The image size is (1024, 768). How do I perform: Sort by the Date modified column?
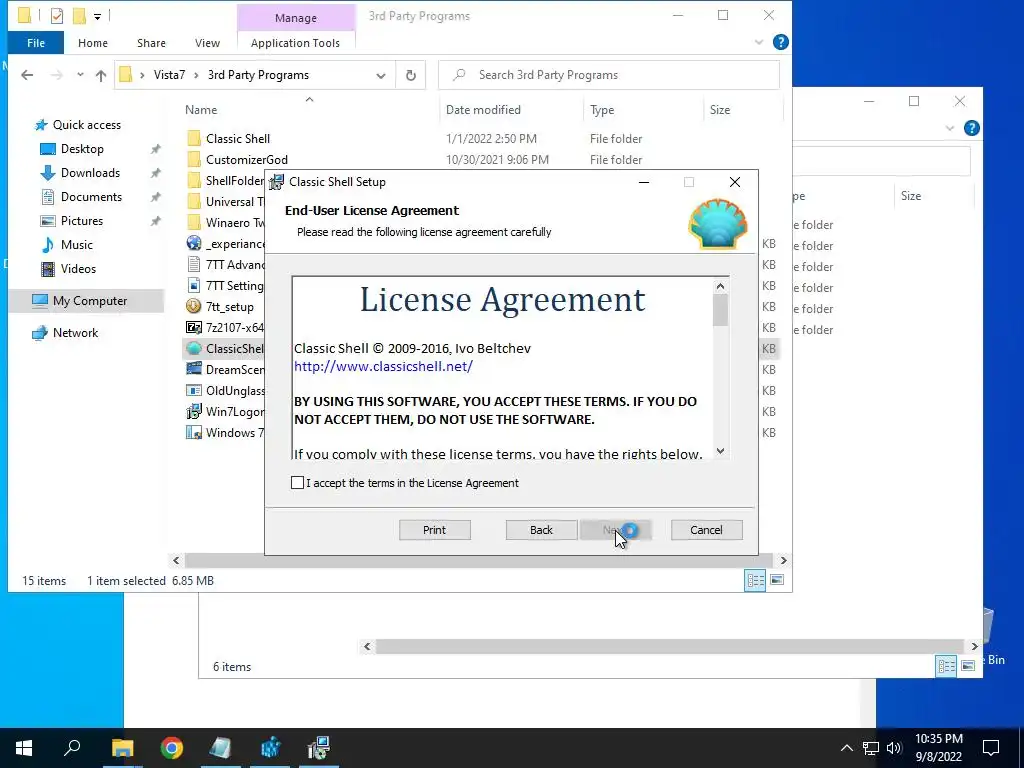pos(483,110)
